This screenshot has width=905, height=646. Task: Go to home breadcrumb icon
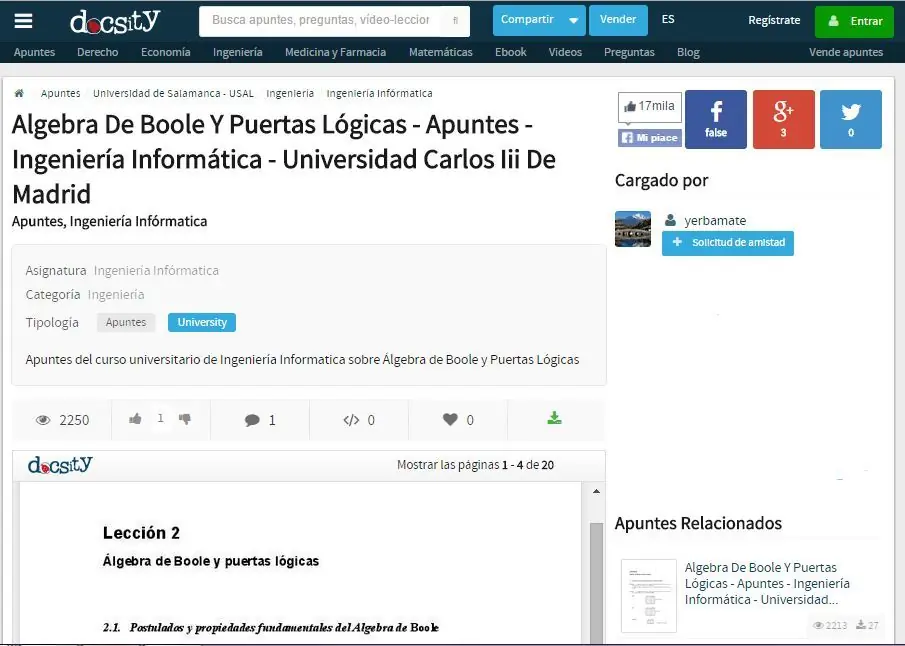pos(19,93)
